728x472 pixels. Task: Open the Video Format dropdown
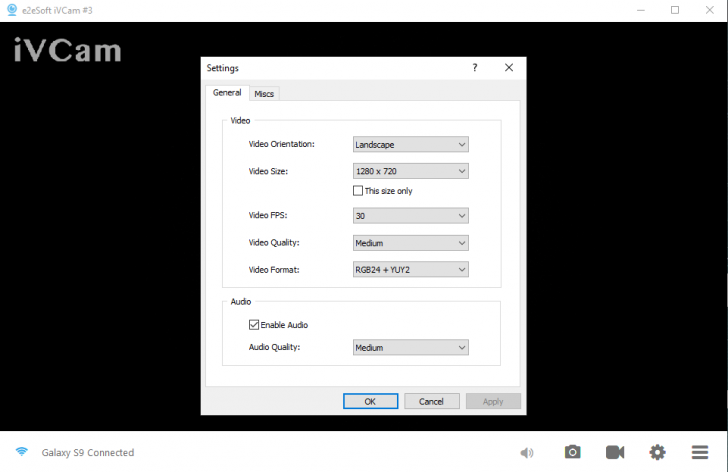410,270
